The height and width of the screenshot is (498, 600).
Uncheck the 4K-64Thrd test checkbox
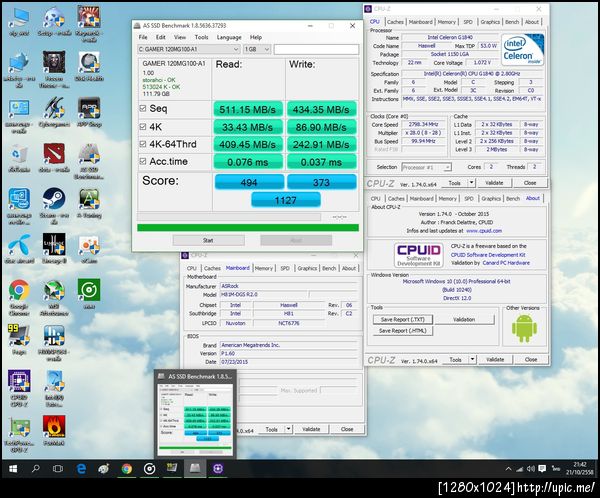tap(143, 144)
